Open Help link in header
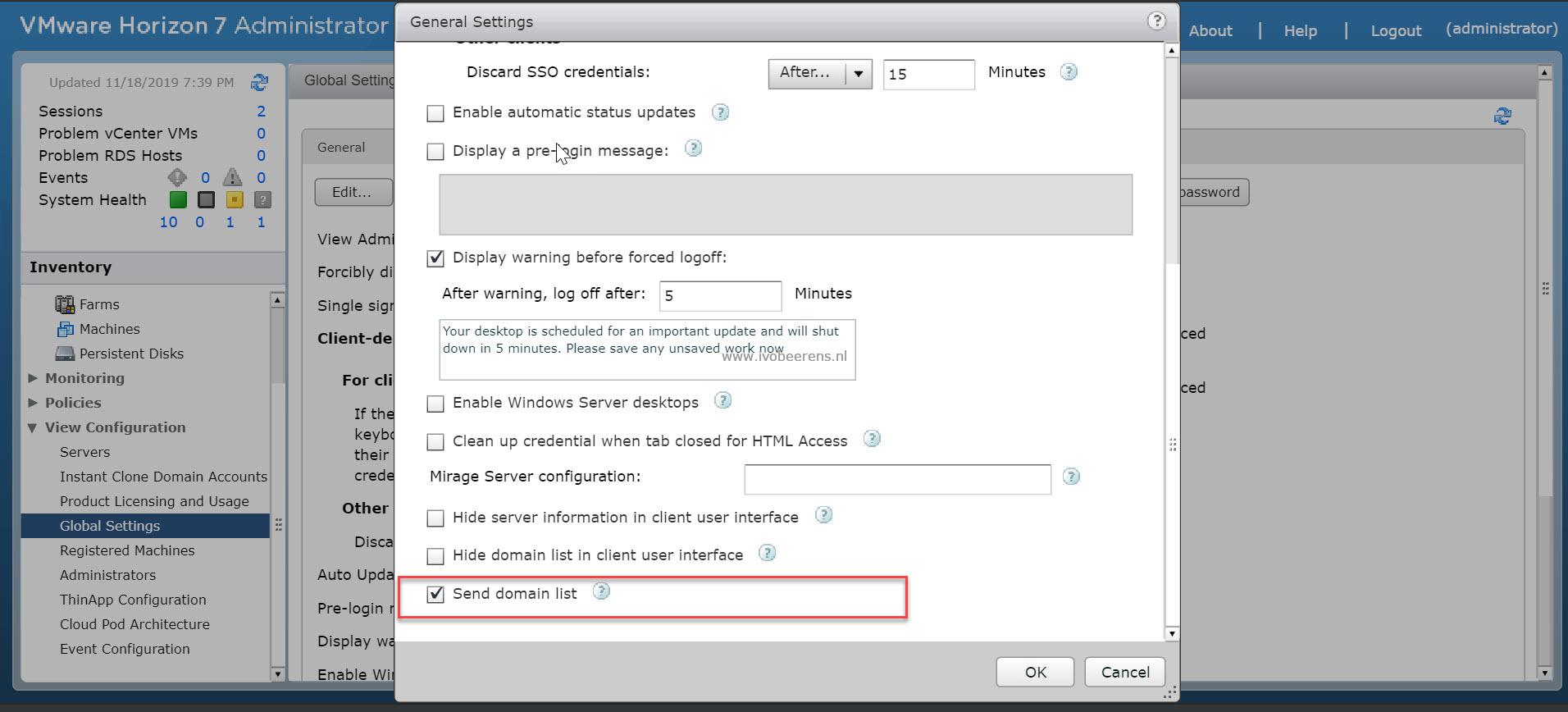This screenshot has height=712, width=1568. tap(1300, 31)
